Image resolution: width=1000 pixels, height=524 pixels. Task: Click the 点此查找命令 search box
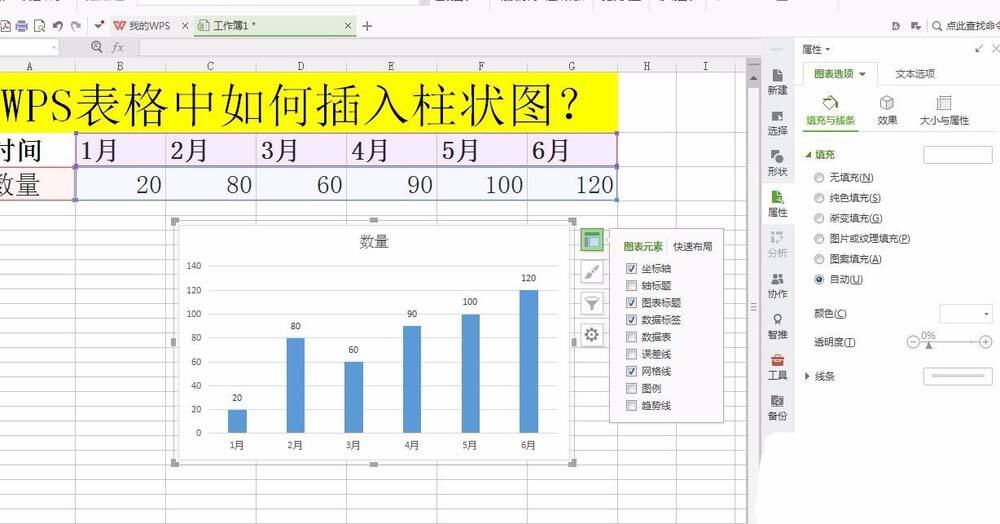pyautogui.click(x=966, y=25)
